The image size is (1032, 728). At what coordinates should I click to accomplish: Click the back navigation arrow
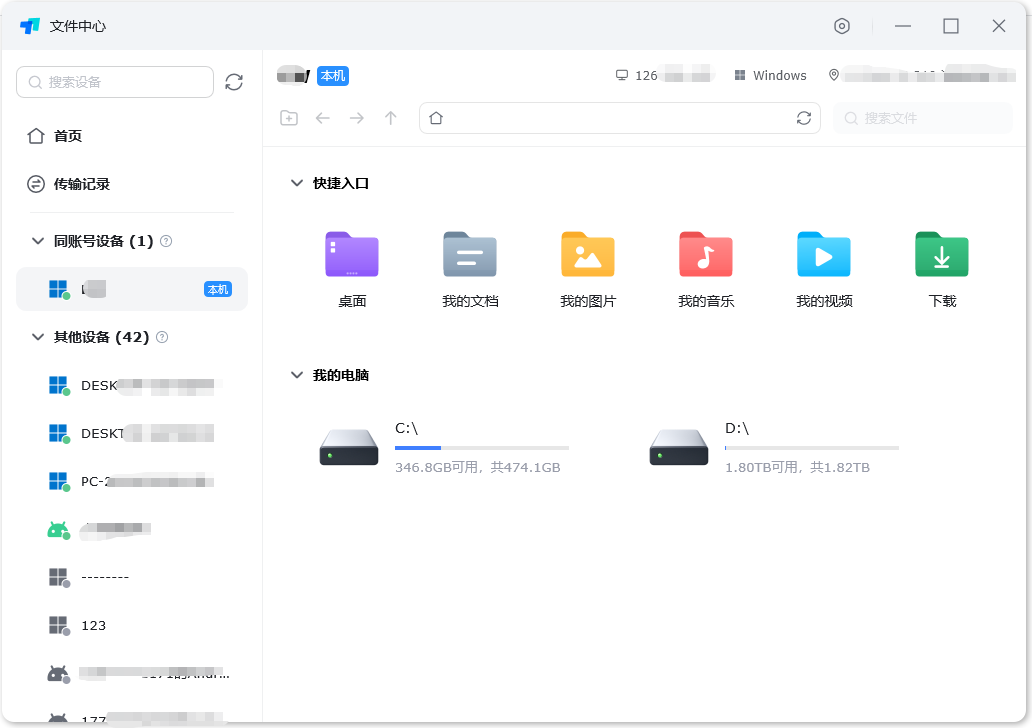pos(322,118)
